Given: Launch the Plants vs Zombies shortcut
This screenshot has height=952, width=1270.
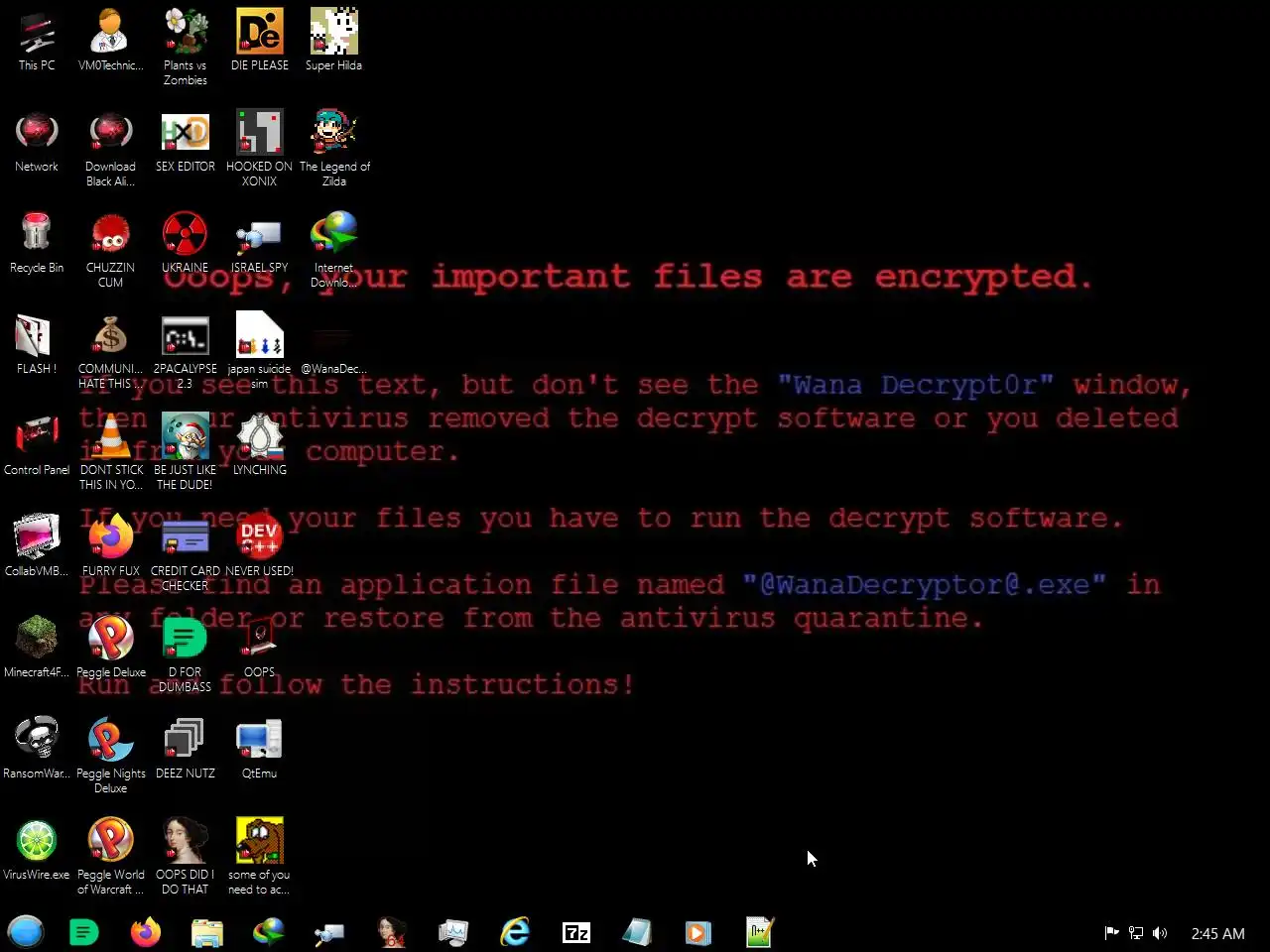Looking at the screenshot, I should tap(185, 47).
